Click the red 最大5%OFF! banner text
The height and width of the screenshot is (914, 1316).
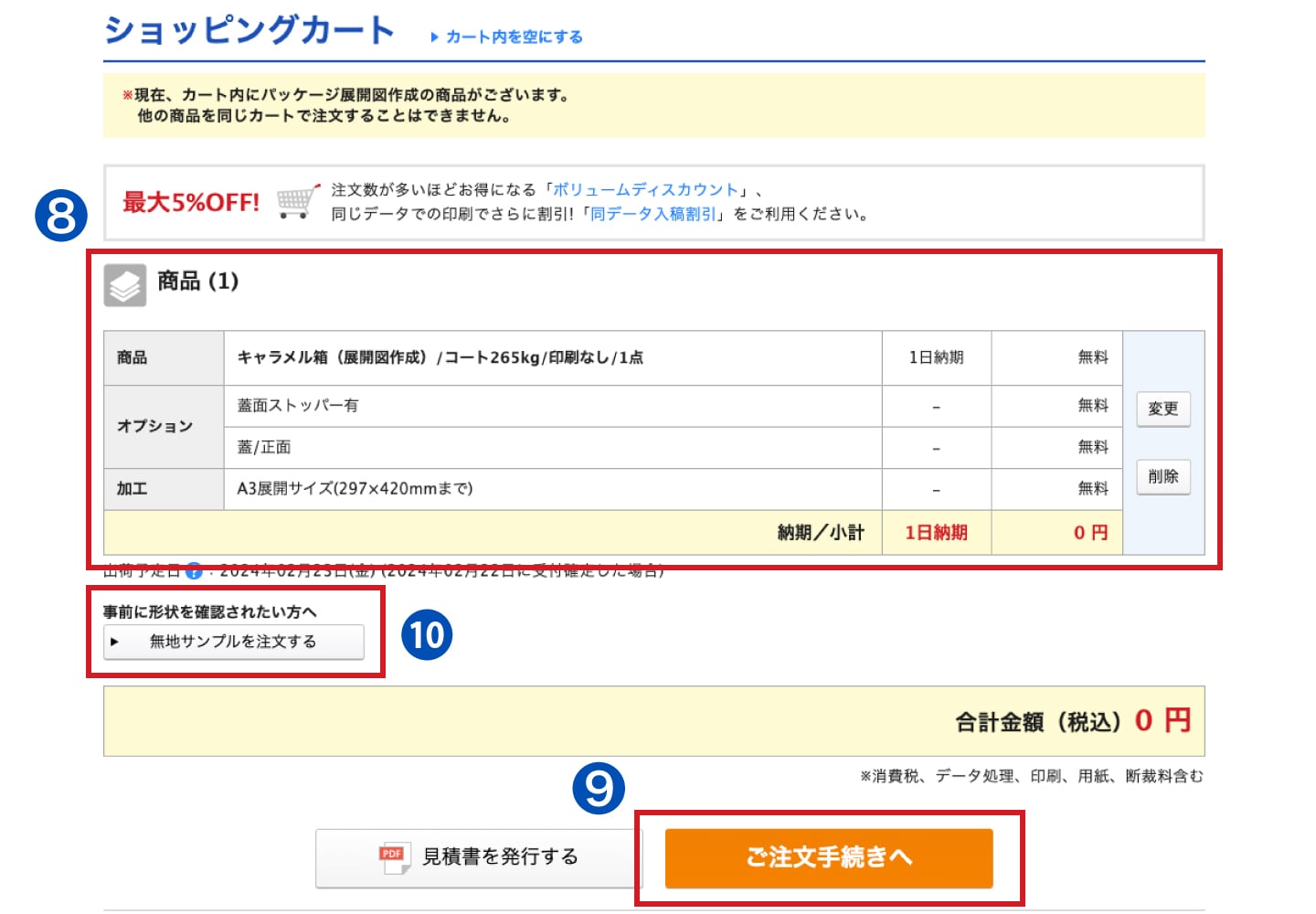tap(191, 202)
